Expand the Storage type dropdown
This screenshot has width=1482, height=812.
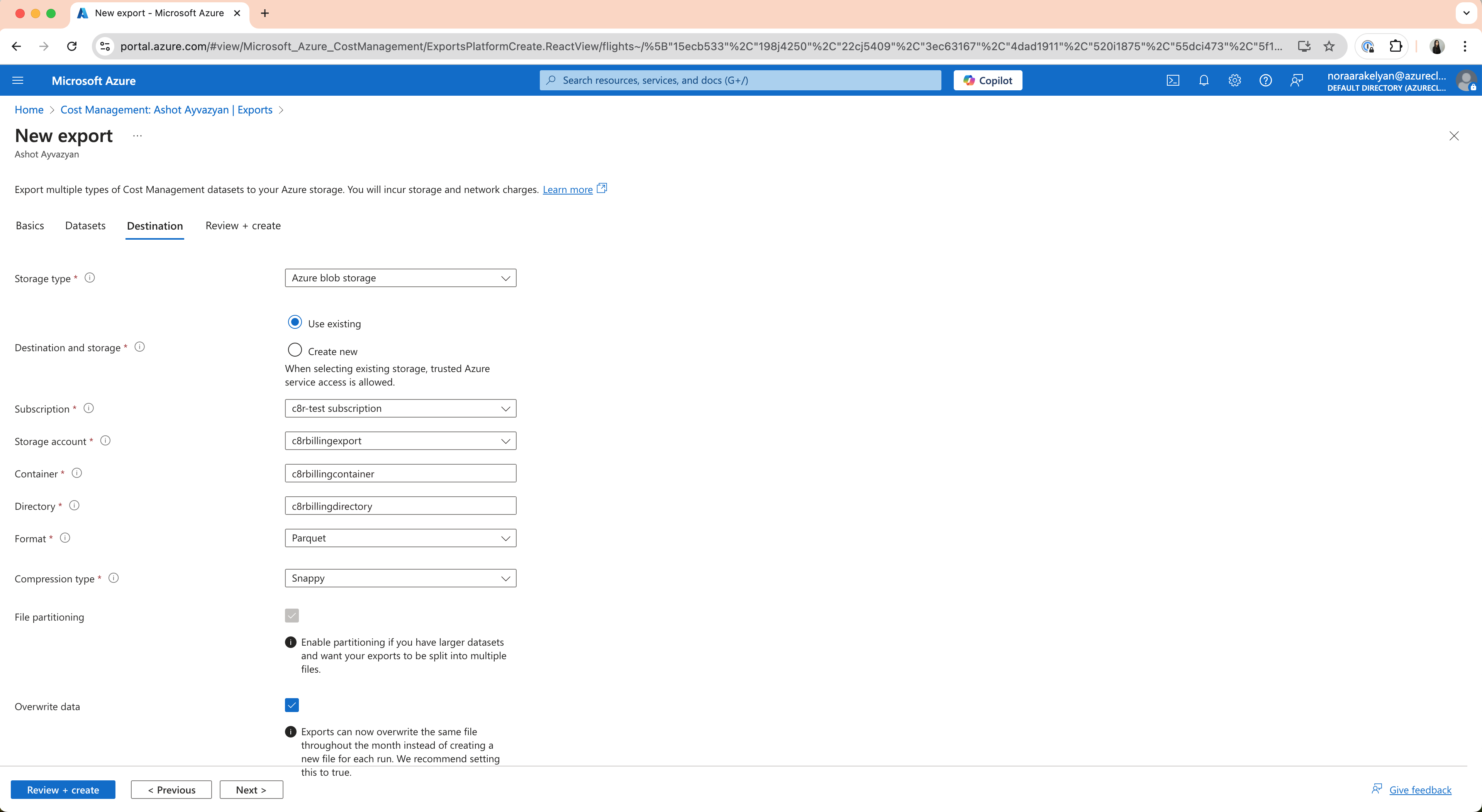tap(400, 278)
